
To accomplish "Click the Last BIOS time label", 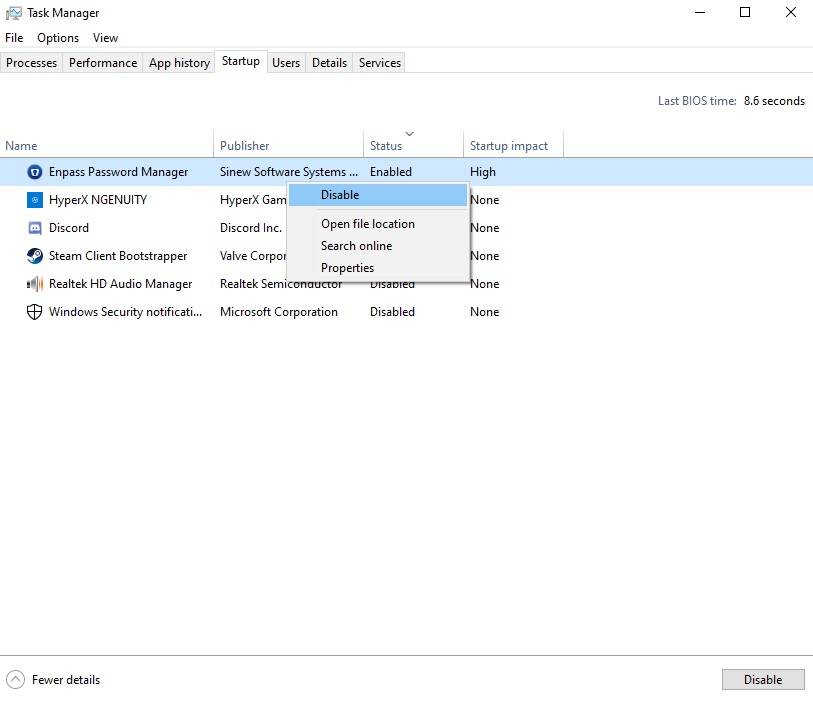I will (x=697, y=101).
